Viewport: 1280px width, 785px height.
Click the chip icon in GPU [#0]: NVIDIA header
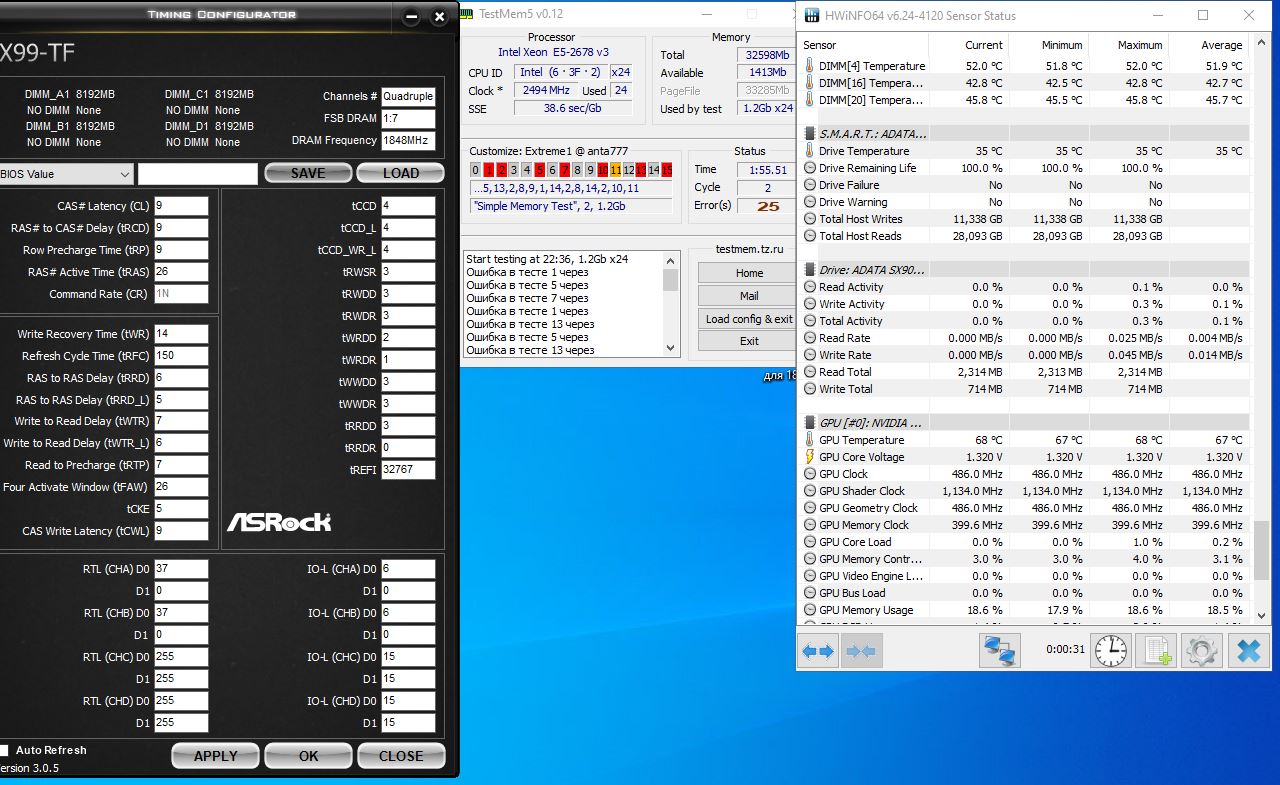coord(810,423)
